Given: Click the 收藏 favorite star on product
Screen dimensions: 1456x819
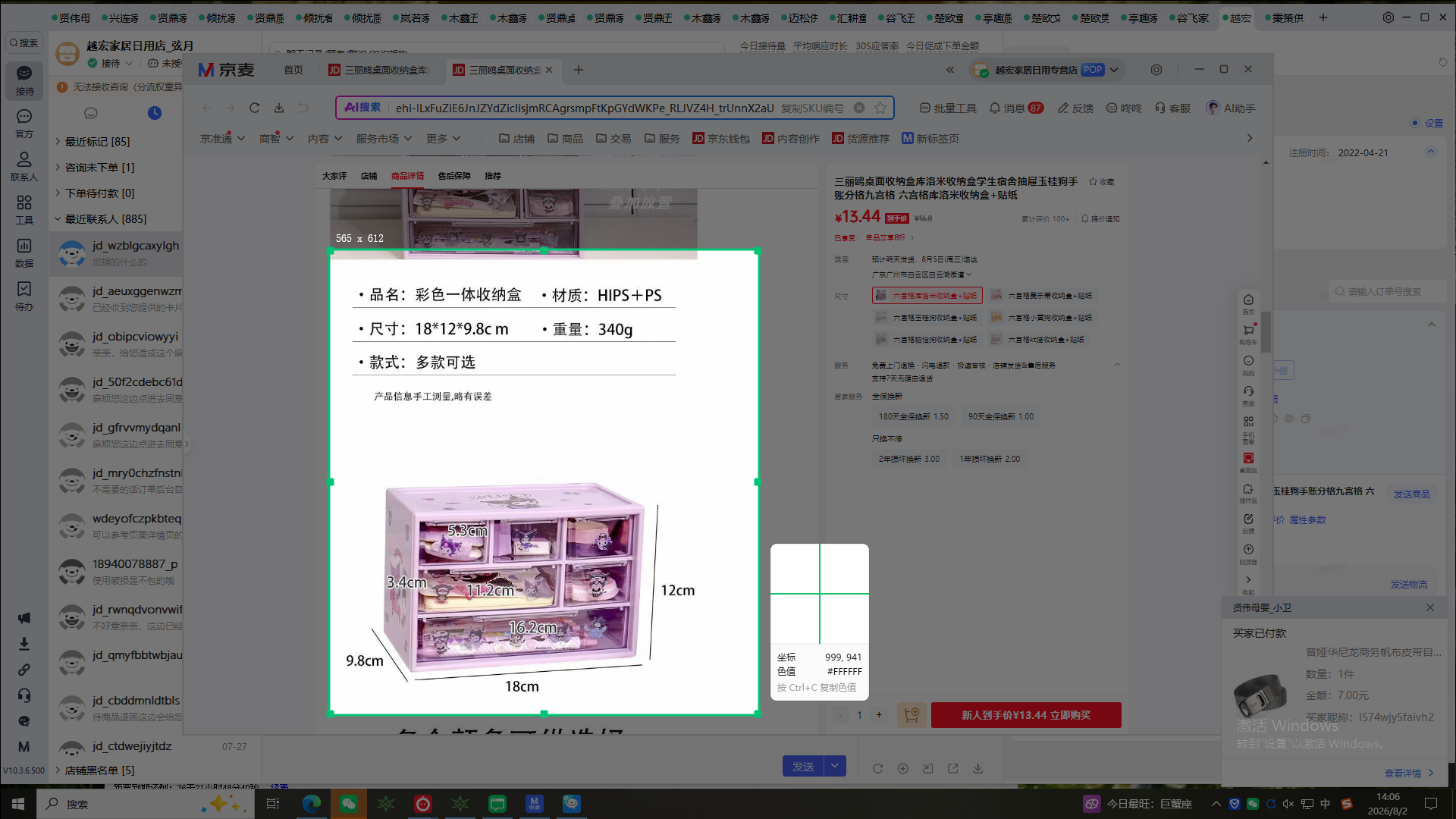Looking at the screenshot, I should pos(1102,182).
